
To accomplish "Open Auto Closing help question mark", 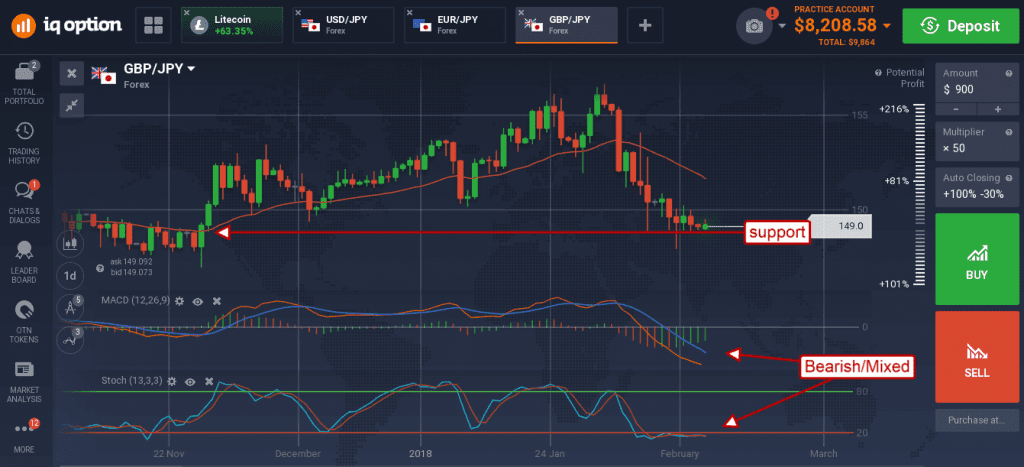I will 1010,178.
